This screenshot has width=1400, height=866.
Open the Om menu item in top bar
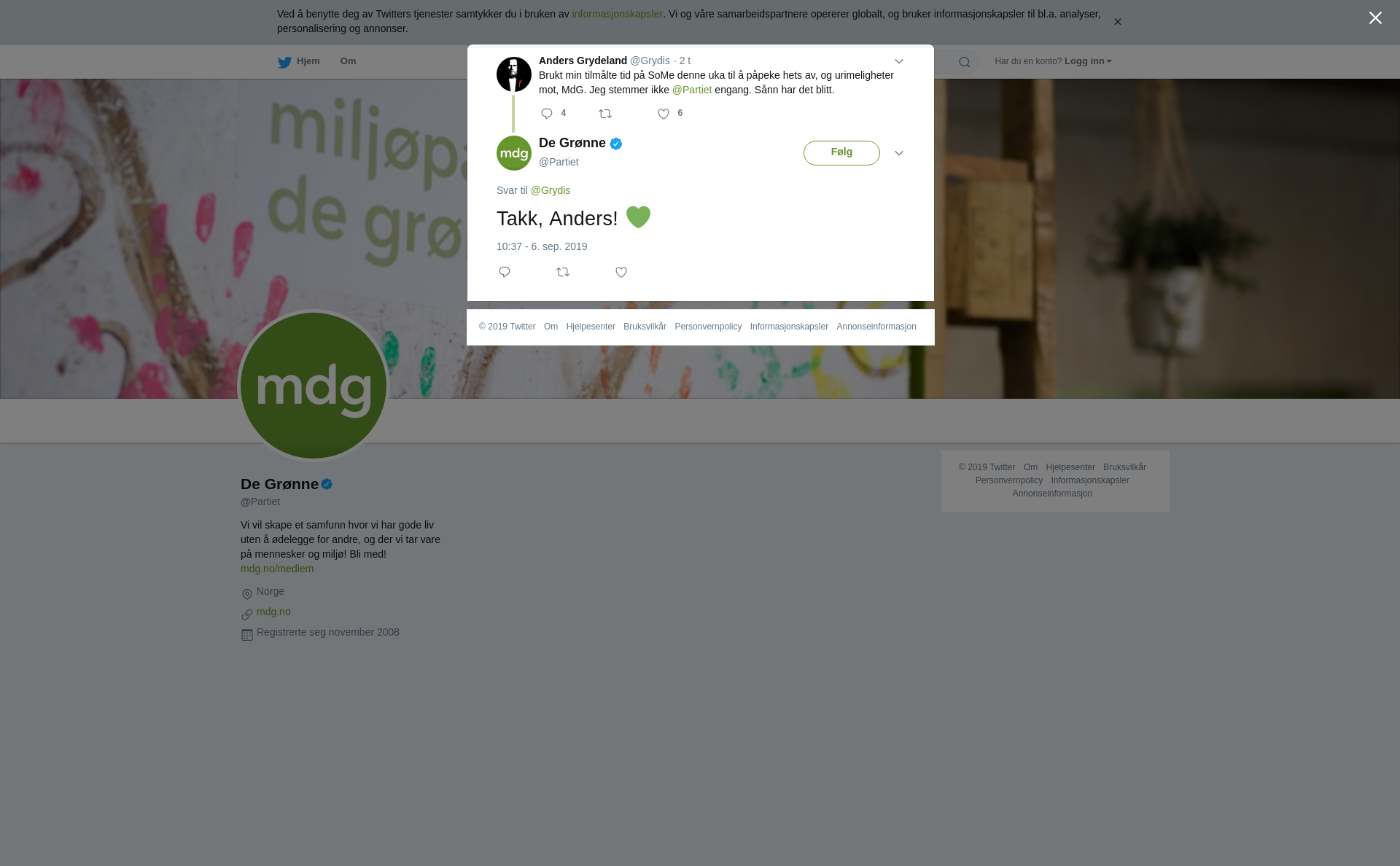tap(348, 61)
